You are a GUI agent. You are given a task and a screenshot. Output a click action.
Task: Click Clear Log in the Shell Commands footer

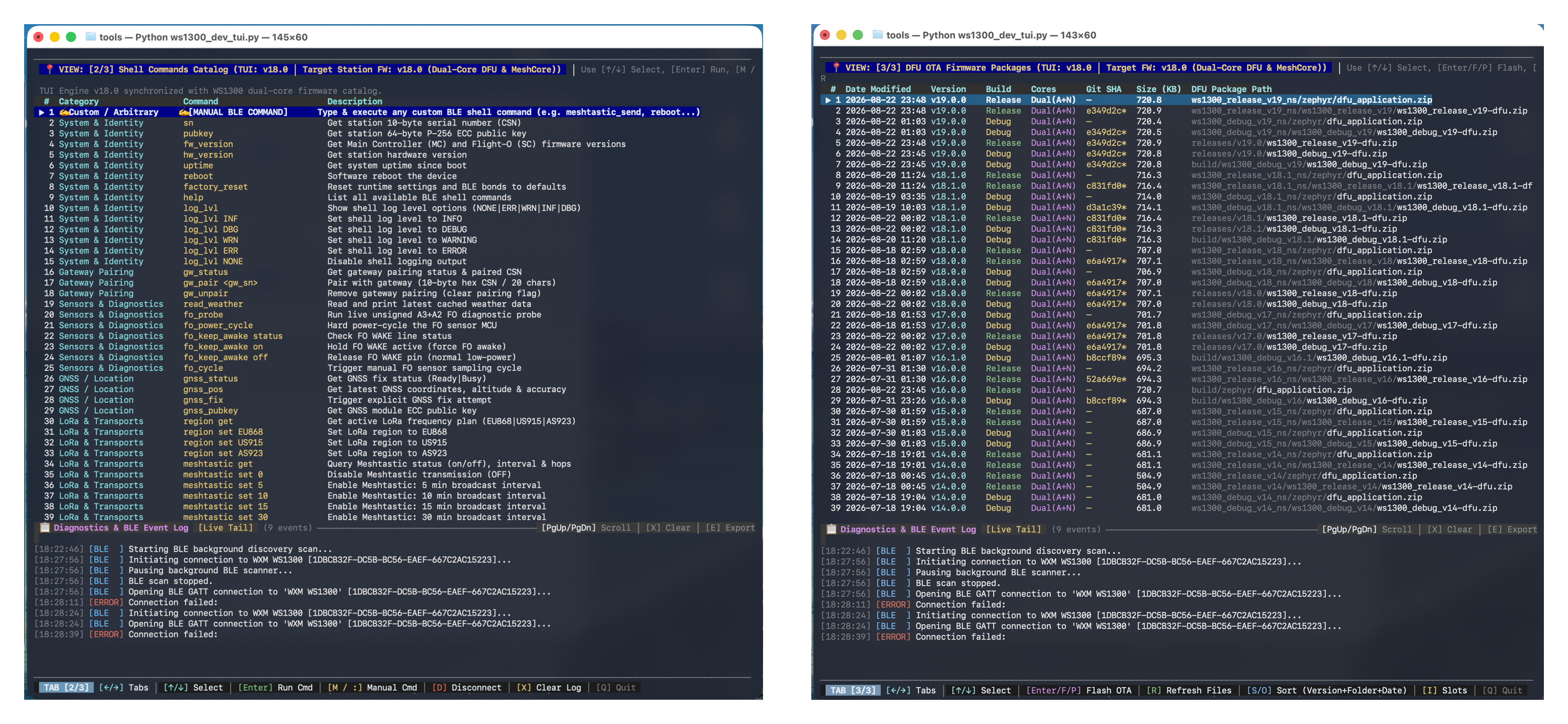pyautogui.click(x=549, y=687)
